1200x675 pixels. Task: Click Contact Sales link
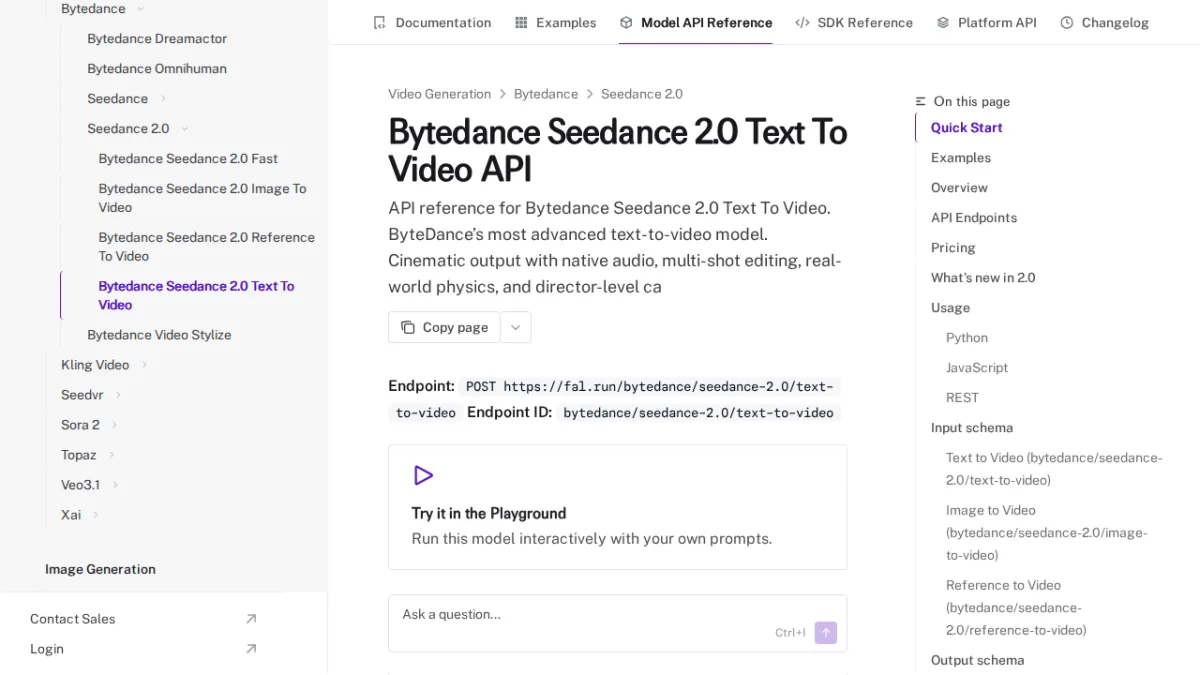click(73, 619)
